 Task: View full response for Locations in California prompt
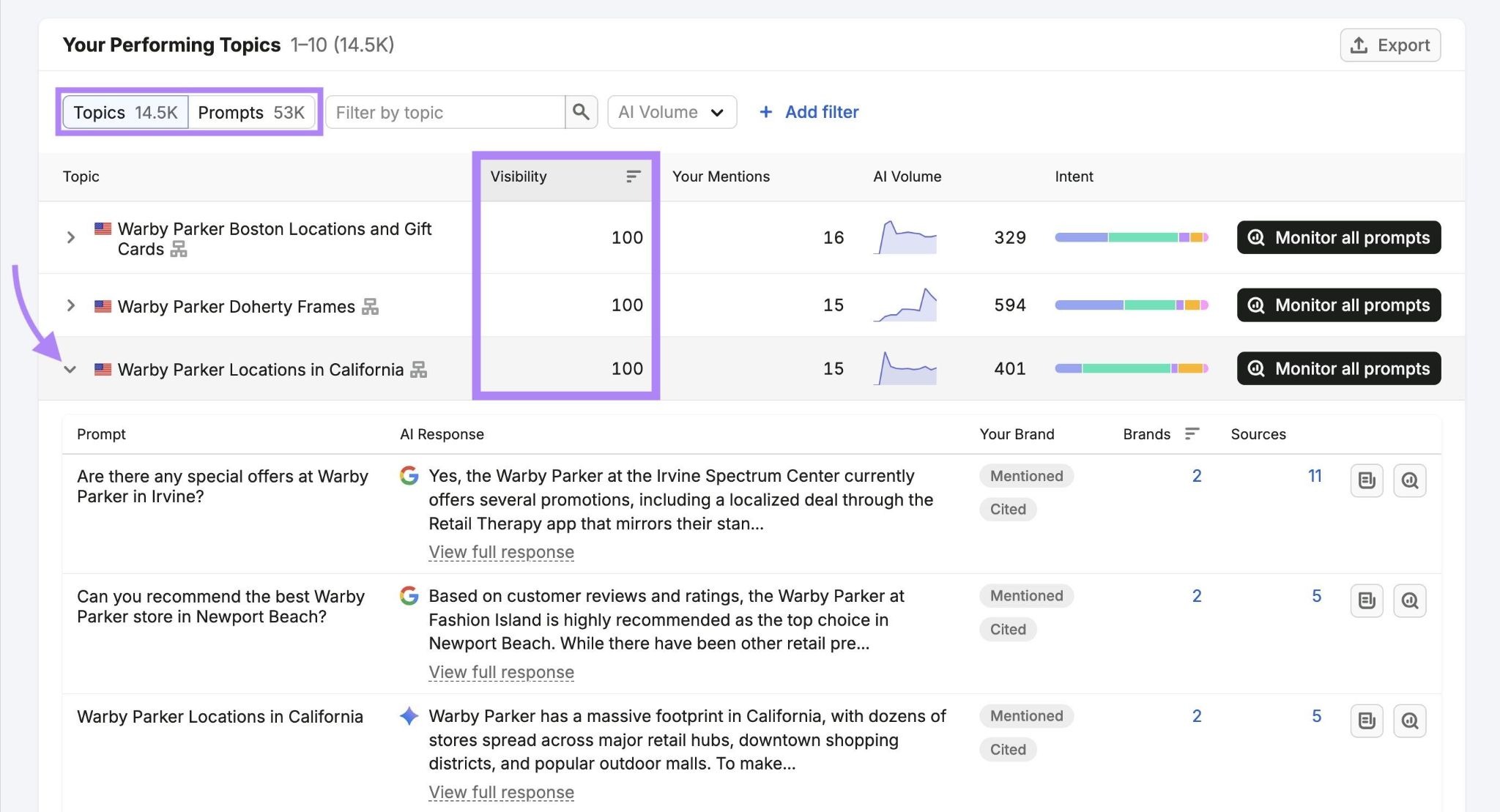tap(501, 792)
